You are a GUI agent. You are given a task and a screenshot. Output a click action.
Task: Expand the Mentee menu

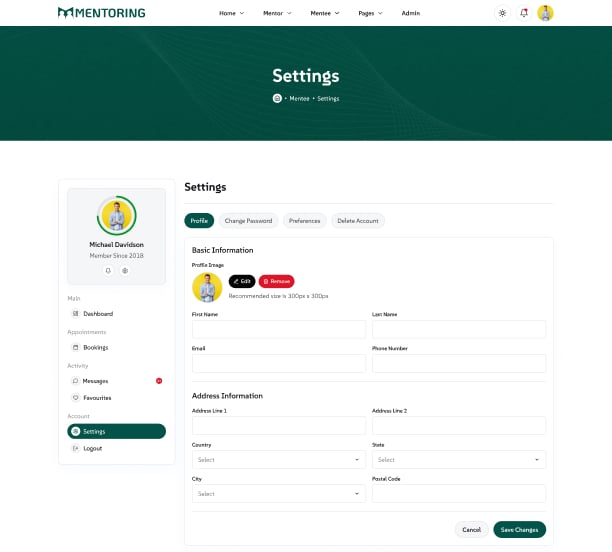click(x=325, y=13)
